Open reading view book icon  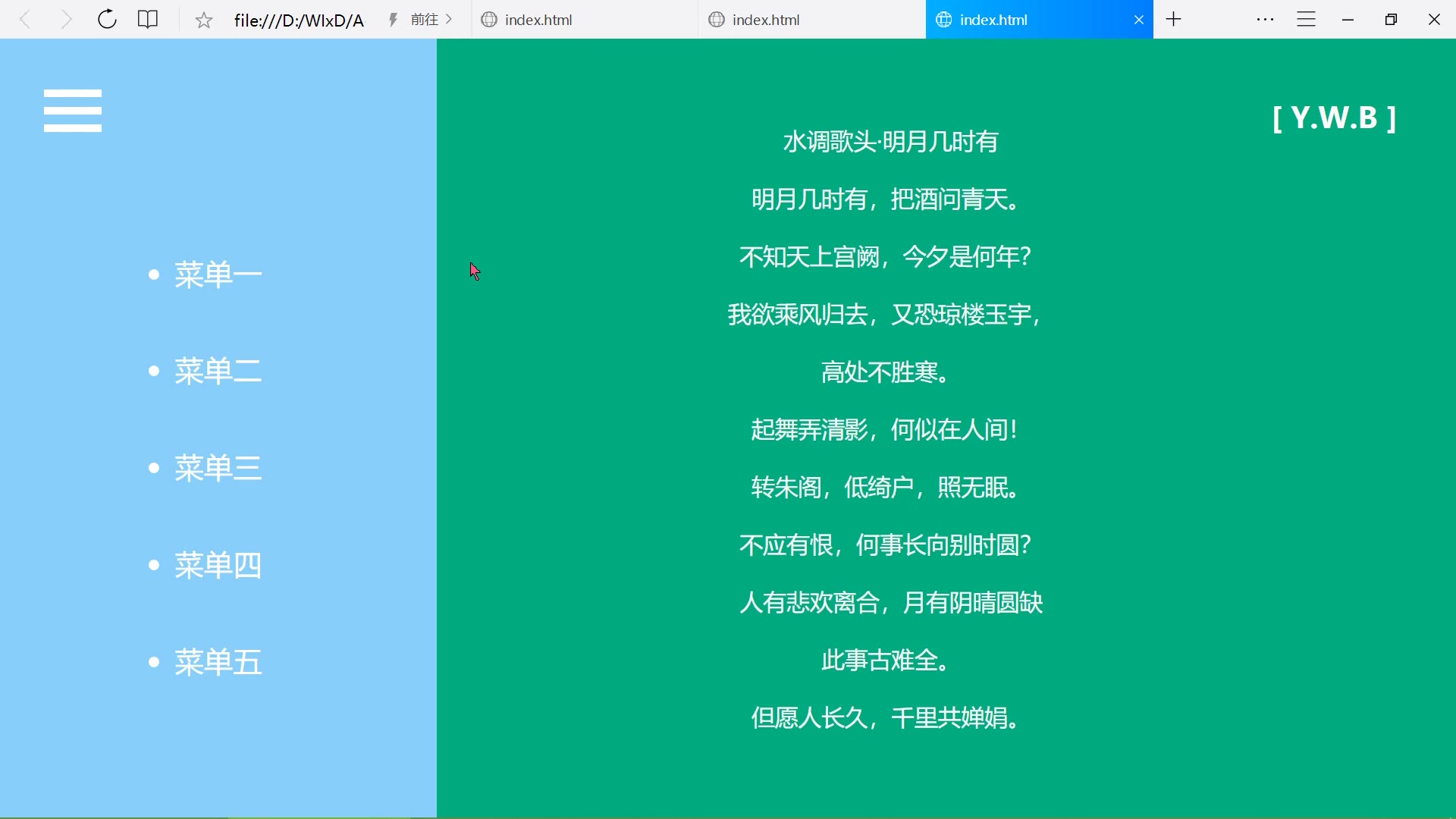click(x=148, y=20)
